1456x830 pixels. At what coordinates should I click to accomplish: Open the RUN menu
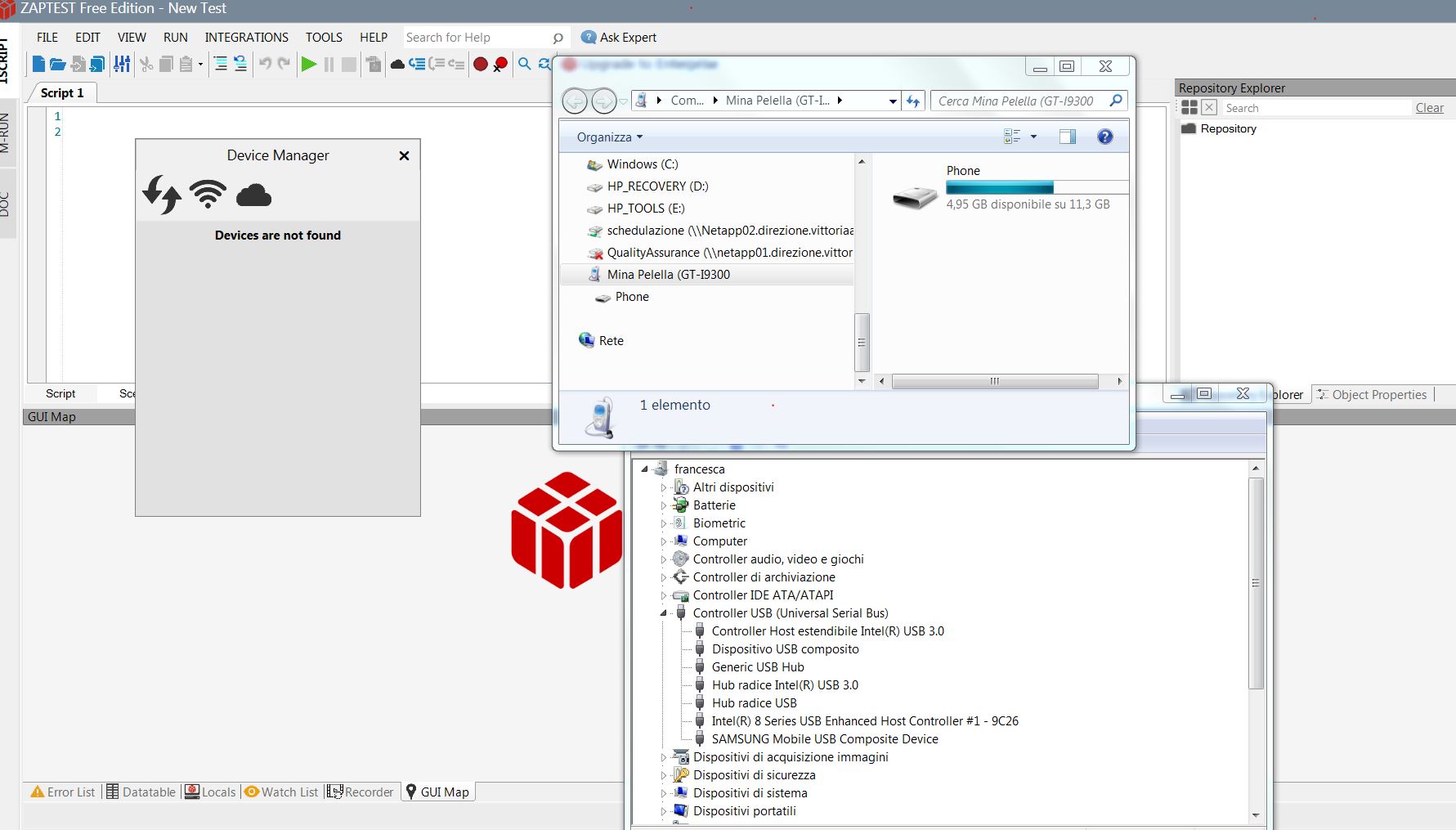176,38
